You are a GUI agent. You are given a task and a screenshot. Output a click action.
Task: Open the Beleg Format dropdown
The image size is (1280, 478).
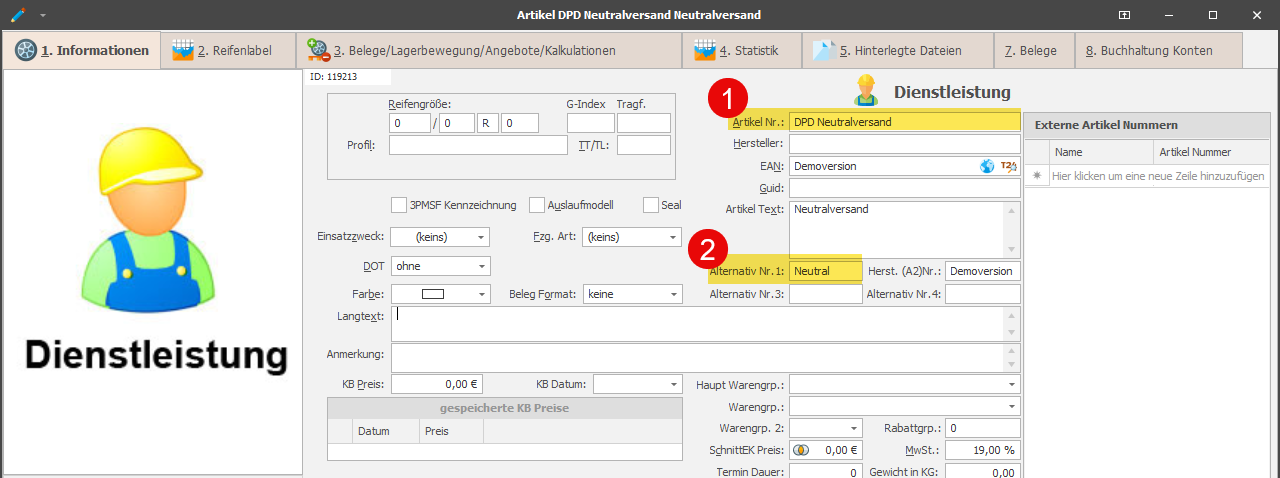(x=672, y=294)
